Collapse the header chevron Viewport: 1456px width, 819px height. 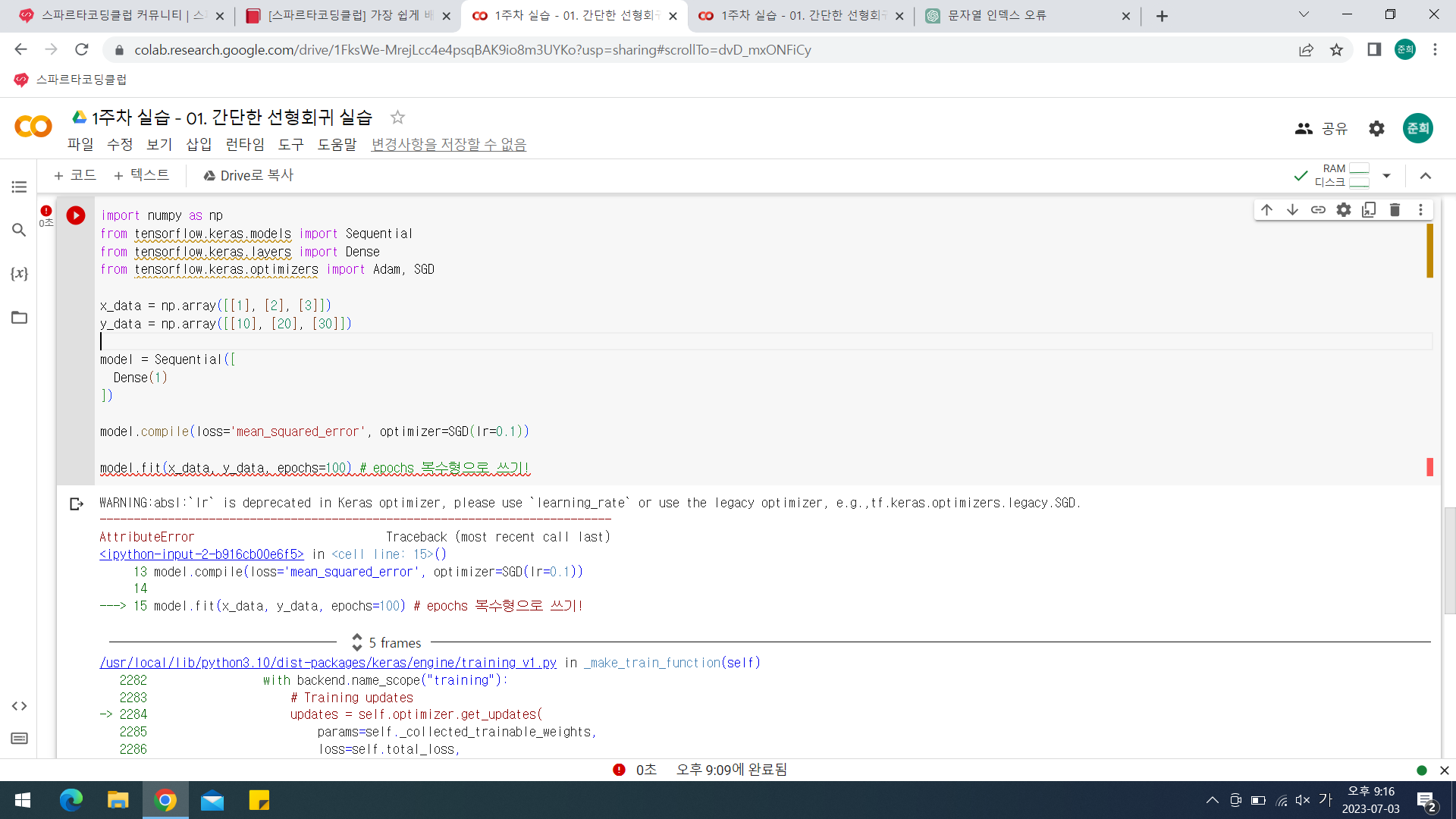(1426, 176)
